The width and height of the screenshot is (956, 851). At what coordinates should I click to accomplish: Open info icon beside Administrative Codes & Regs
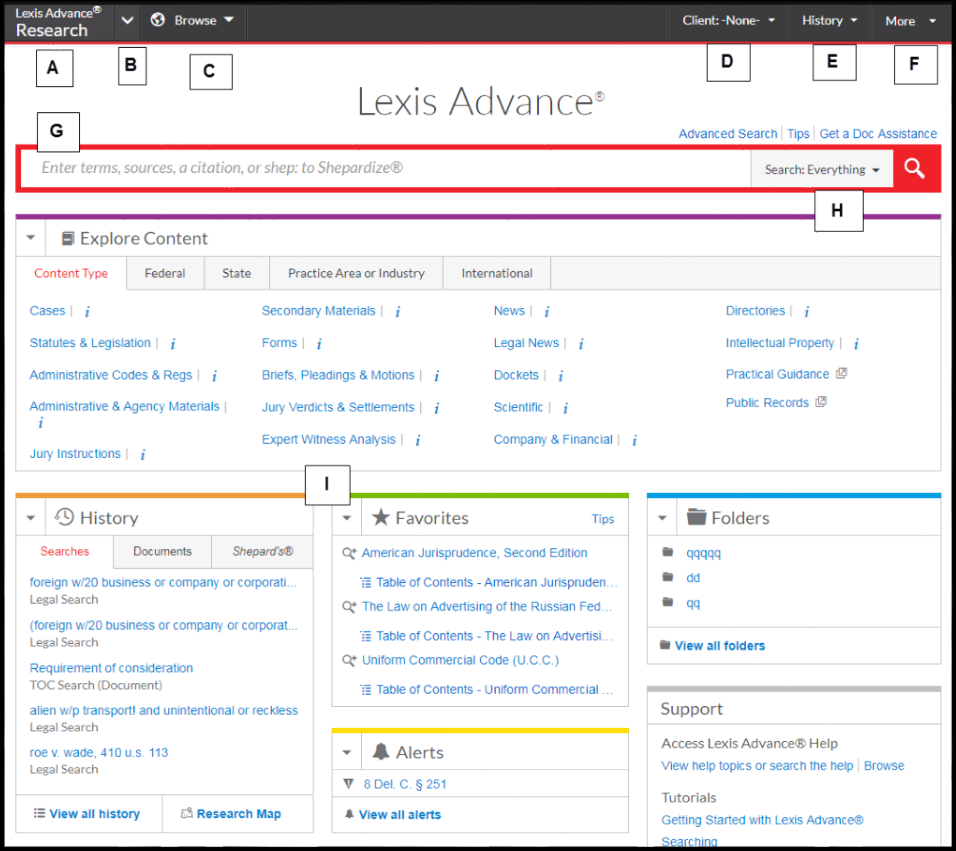tap(215, 376)
